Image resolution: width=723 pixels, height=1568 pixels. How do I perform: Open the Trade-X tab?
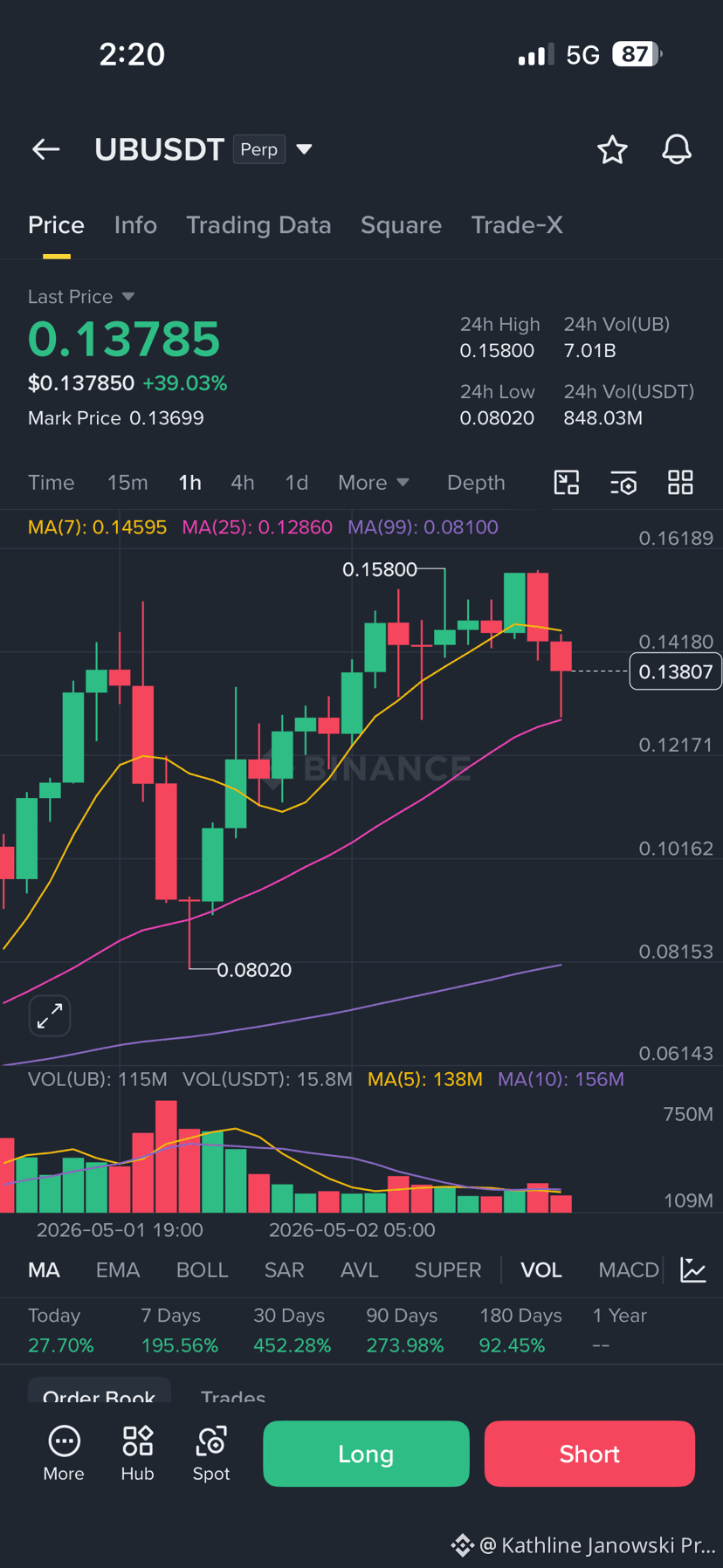(x=517, y=225)
